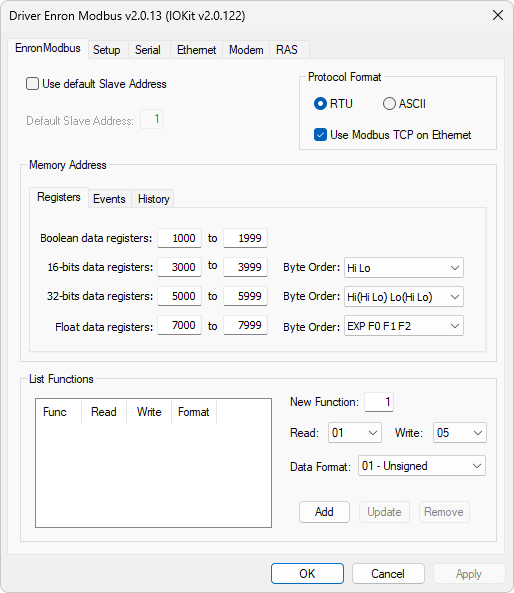Image resolution: width=514 pixels, height=593 pixels.
Task: Open the Modem tab
Action: pyautogui.click(x=246, y=50)
